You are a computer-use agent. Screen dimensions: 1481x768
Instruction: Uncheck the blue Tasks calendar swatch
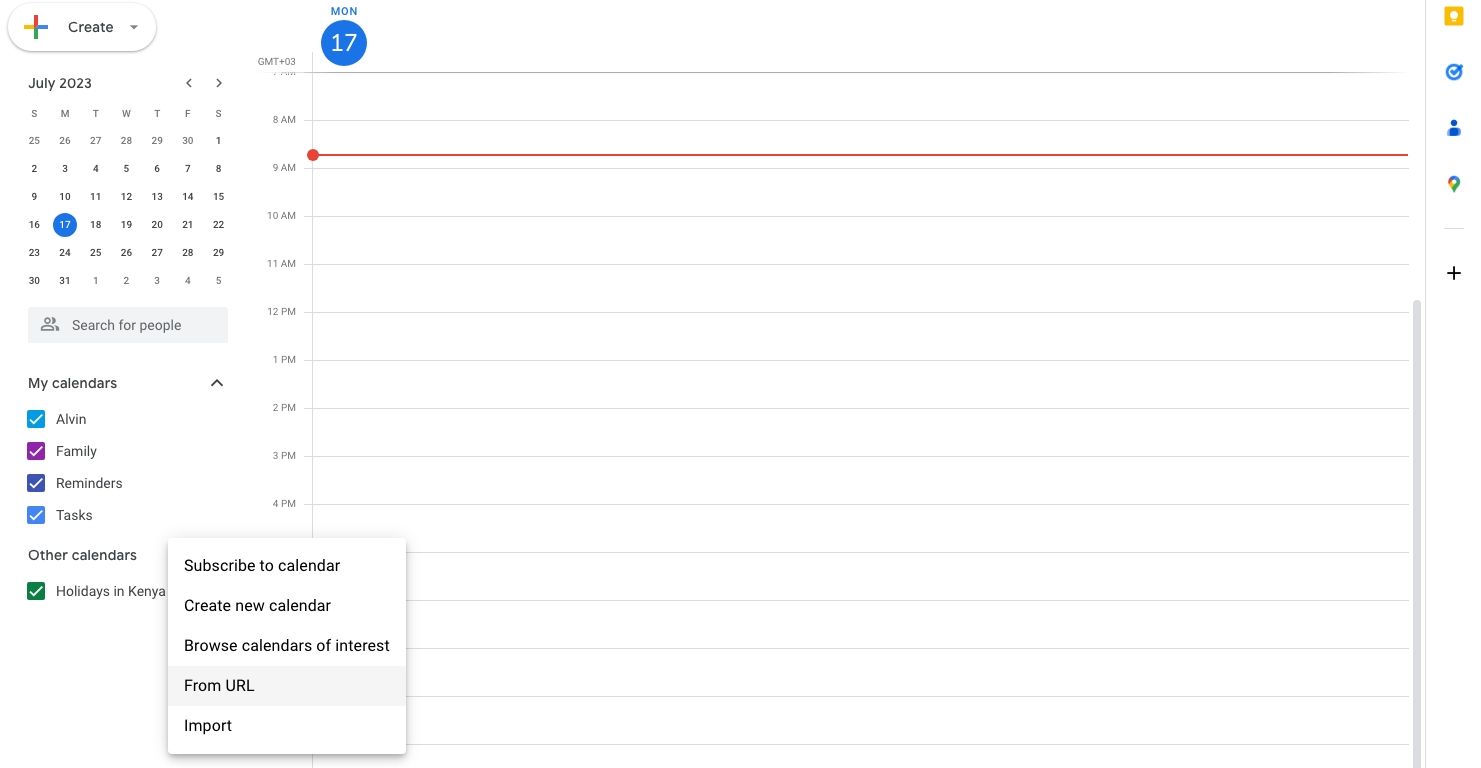pyautogui.click(x=36, y=515)
